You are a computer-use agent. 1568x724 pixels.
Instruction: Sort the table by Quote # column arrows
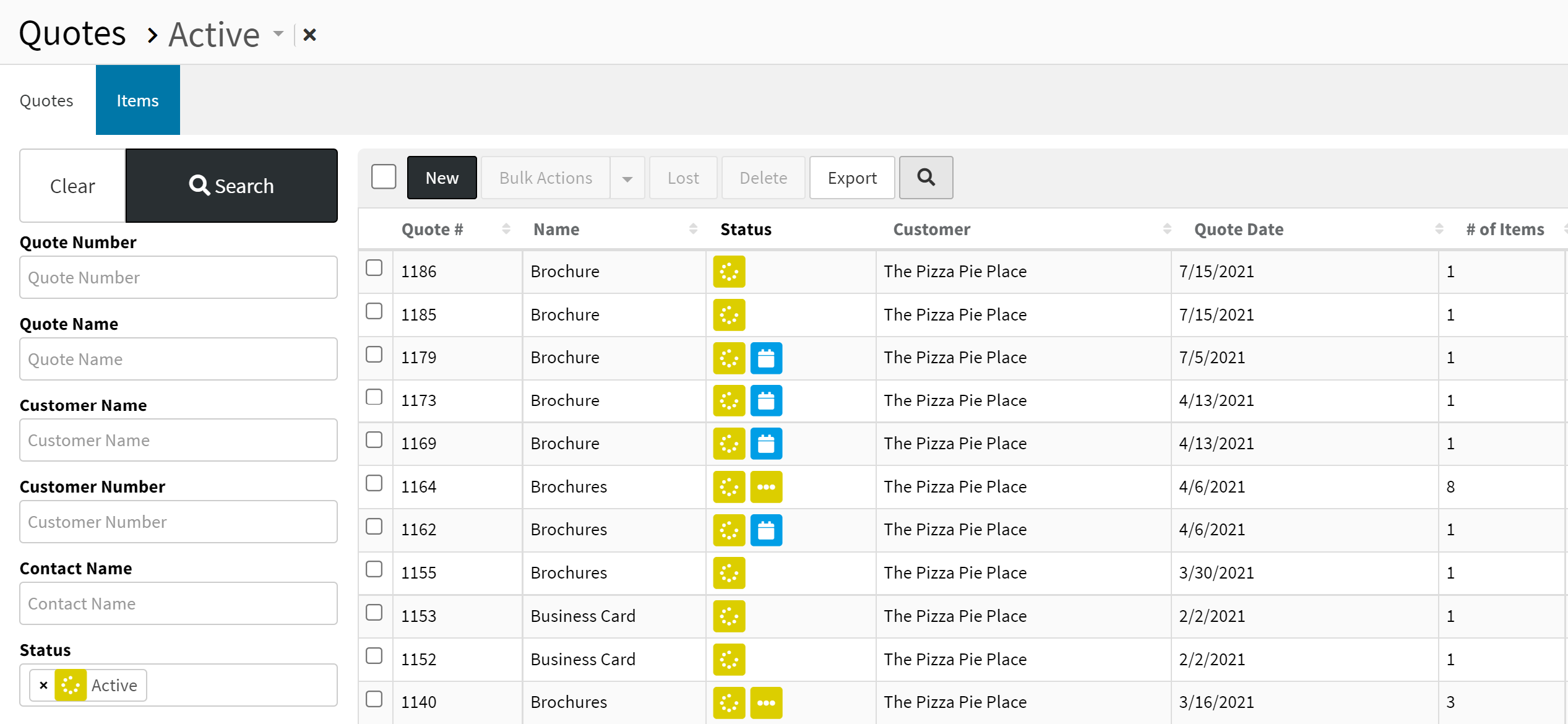506,229
